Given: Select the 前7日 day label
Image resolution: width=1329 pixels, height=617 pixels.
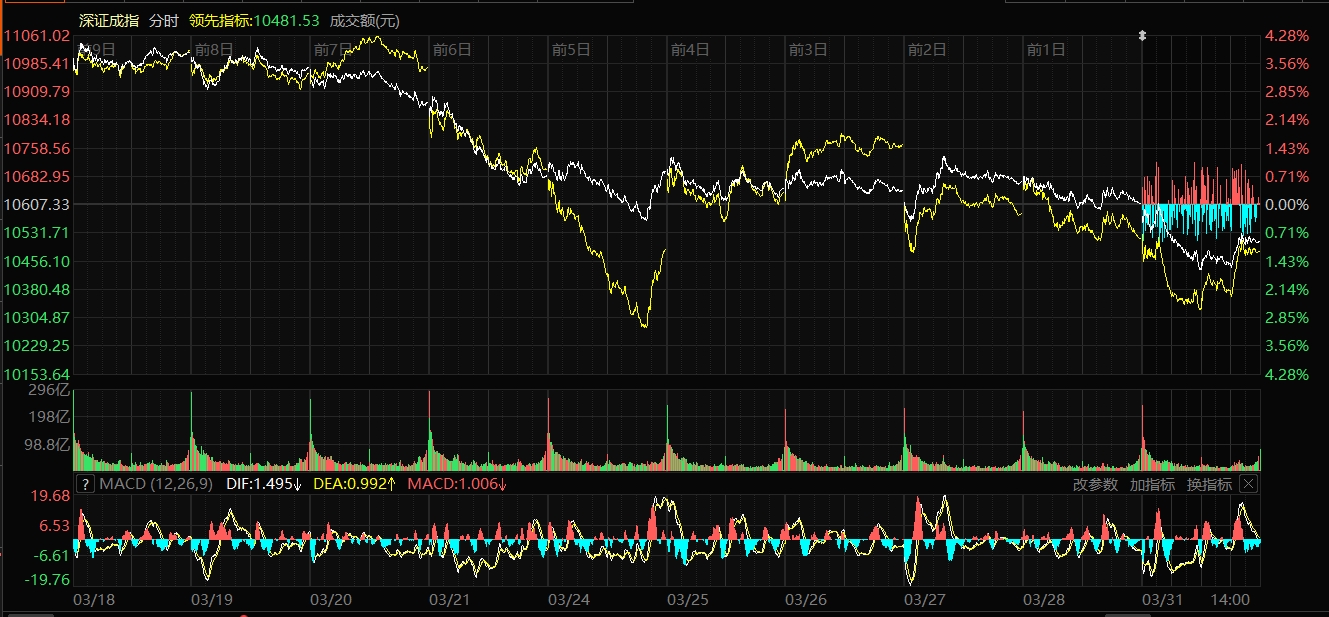Looking at the screenshot, I should point(333,48).
